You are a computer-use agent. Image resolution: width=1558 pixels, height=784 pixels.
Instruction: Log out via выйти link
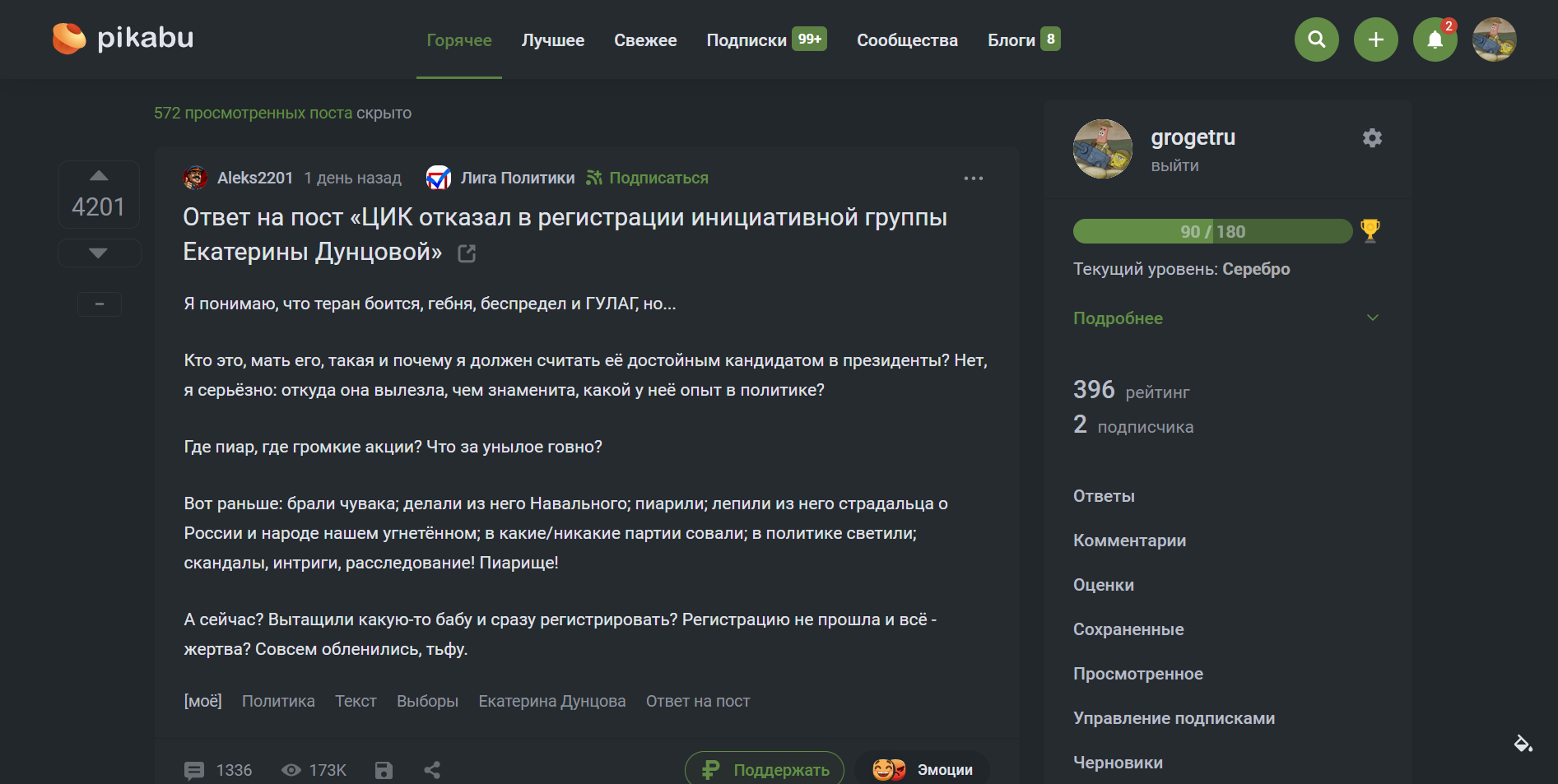pos(1174,165)
